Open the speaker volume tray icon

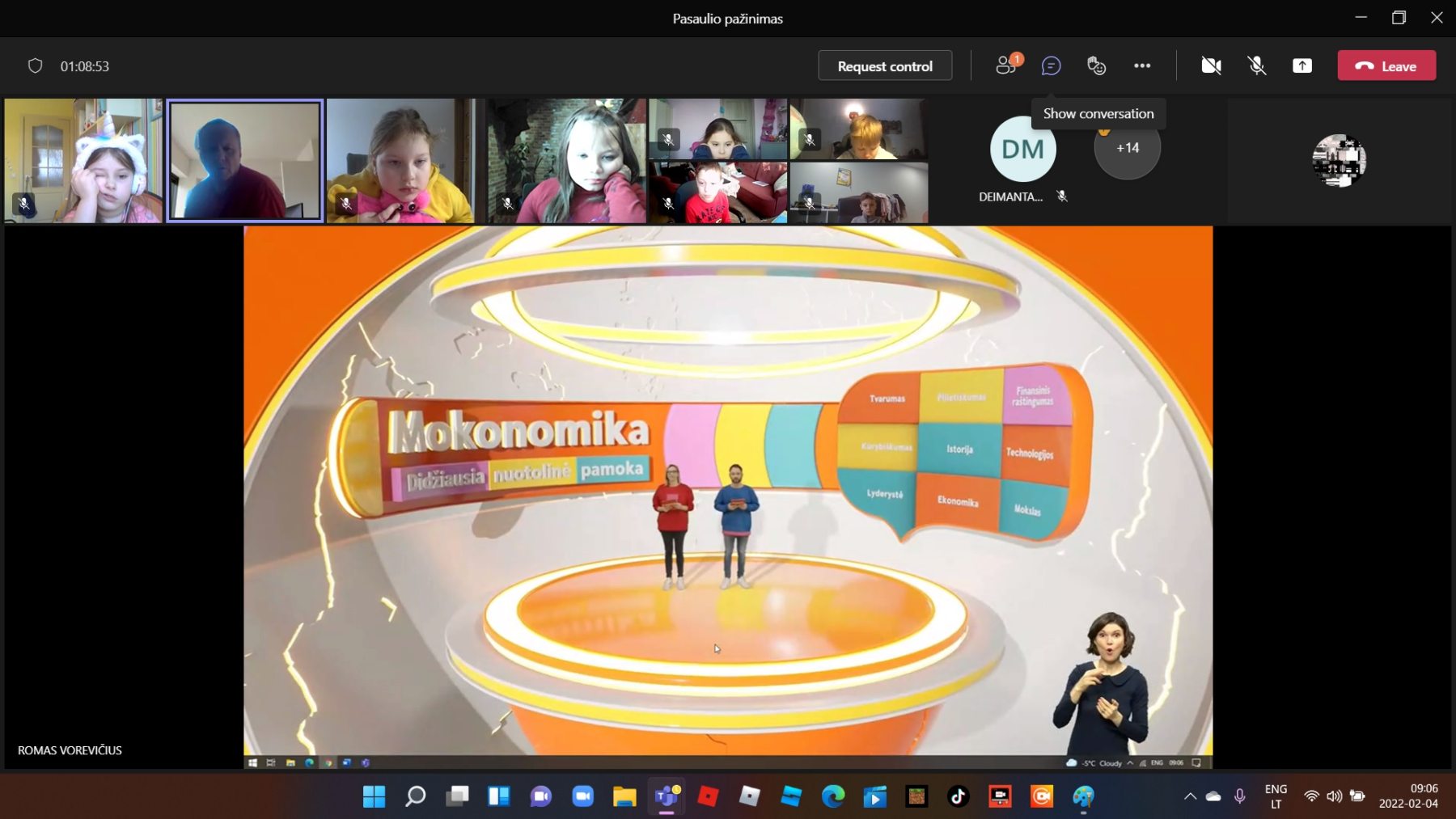pyautogui.click(x=1334, y=796)
